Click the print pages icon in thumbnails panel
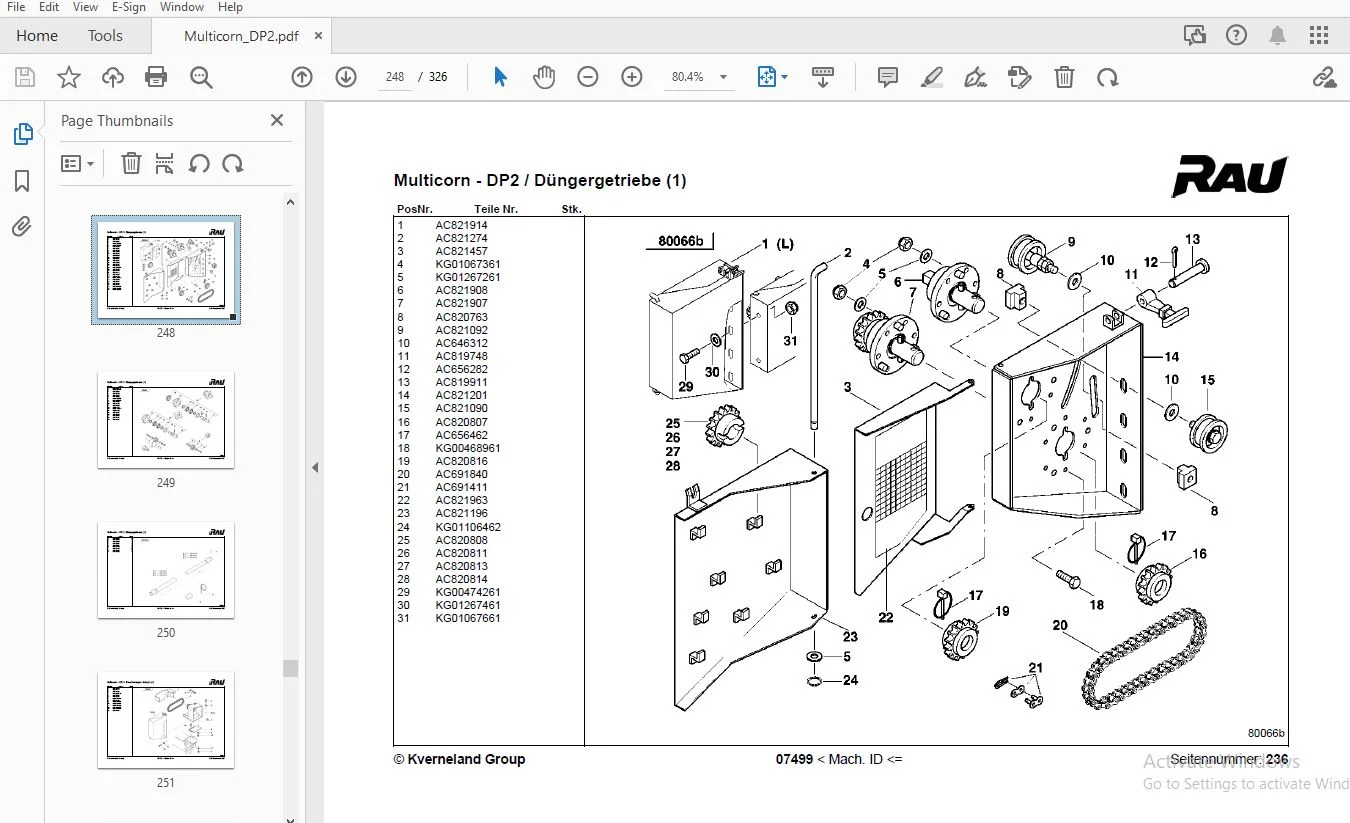Image resolution: width=1350 pixels, height=823 pixels. pos(165,163)
